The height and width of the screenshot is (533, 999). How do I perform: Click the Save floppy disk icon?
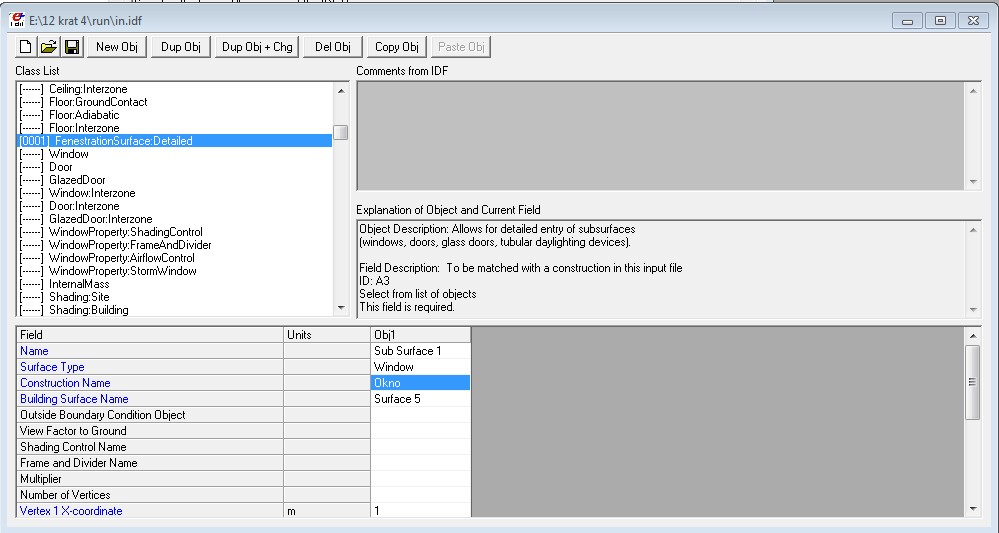pos(72,46)
